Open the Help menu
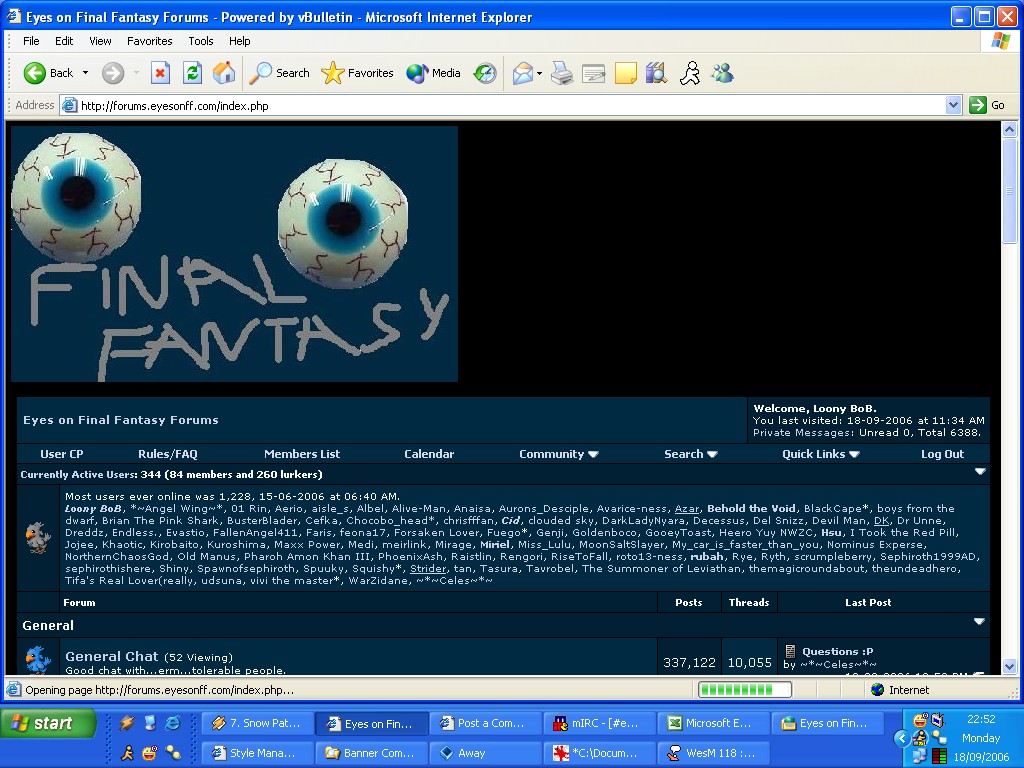Viewport: 1024px width, 768px height. [x=239, y=40]
